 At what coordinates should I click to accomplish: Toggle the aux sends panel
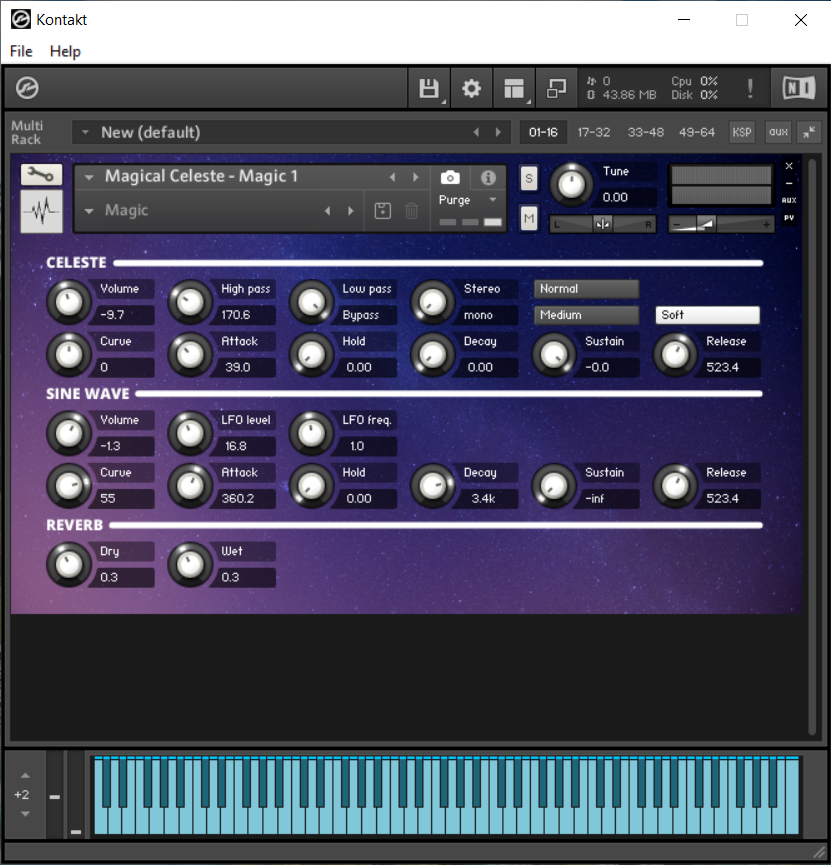tap(778, 132)
